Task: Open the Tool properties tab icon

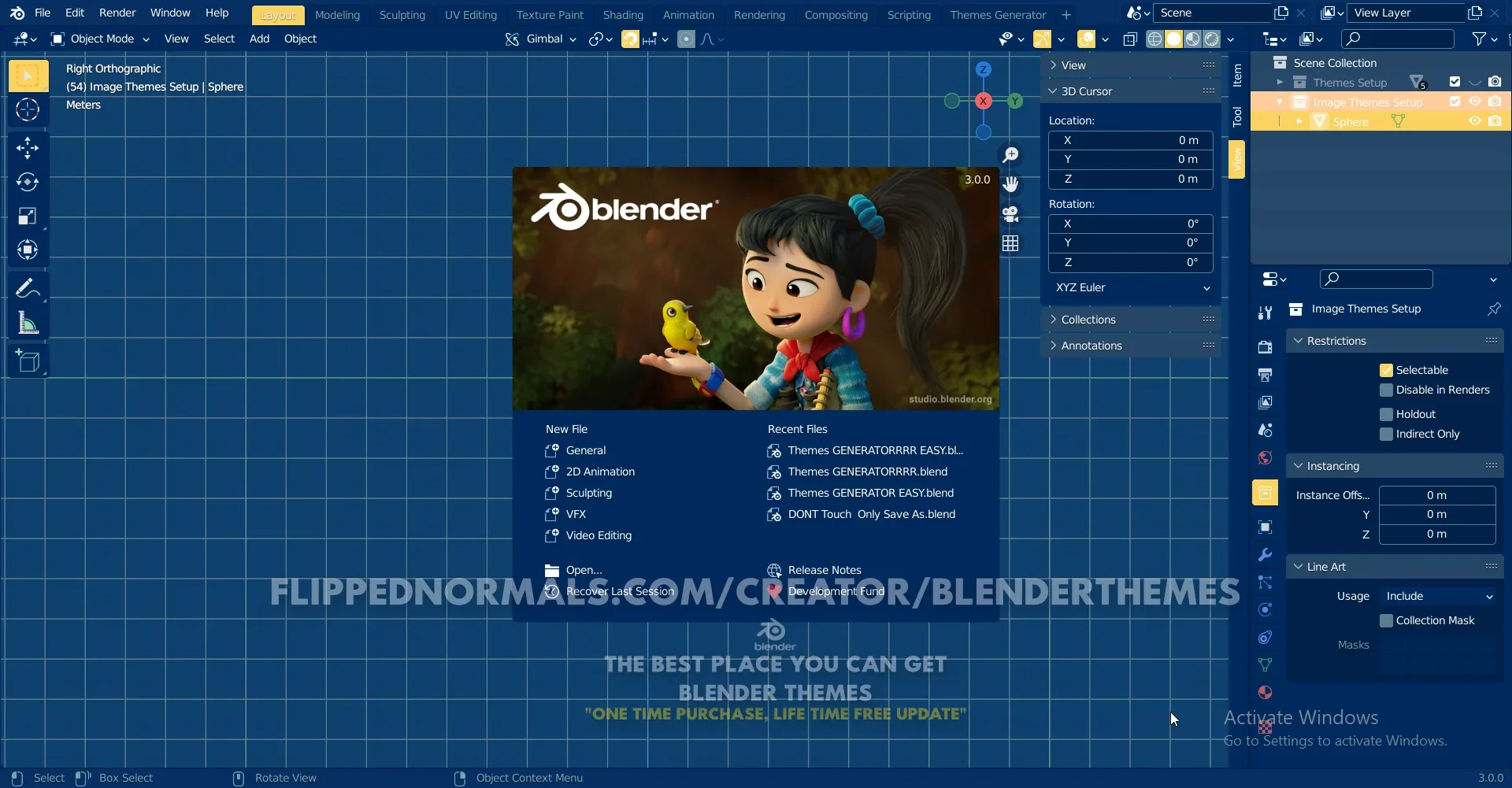Action: [x=1266, y=313]
